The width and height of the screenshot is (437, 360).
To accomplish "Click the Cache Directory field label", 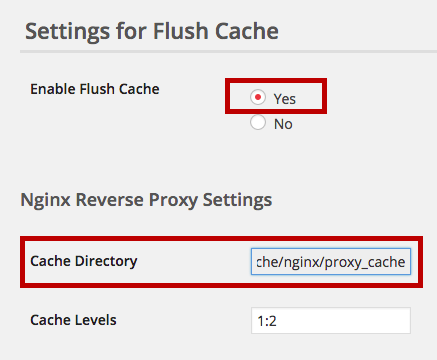I will pyautogui.click(x=84, y=261).
